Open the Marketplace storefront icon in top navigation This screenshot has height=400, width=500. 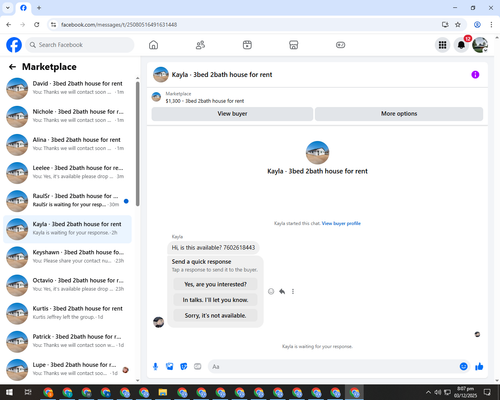294,45
